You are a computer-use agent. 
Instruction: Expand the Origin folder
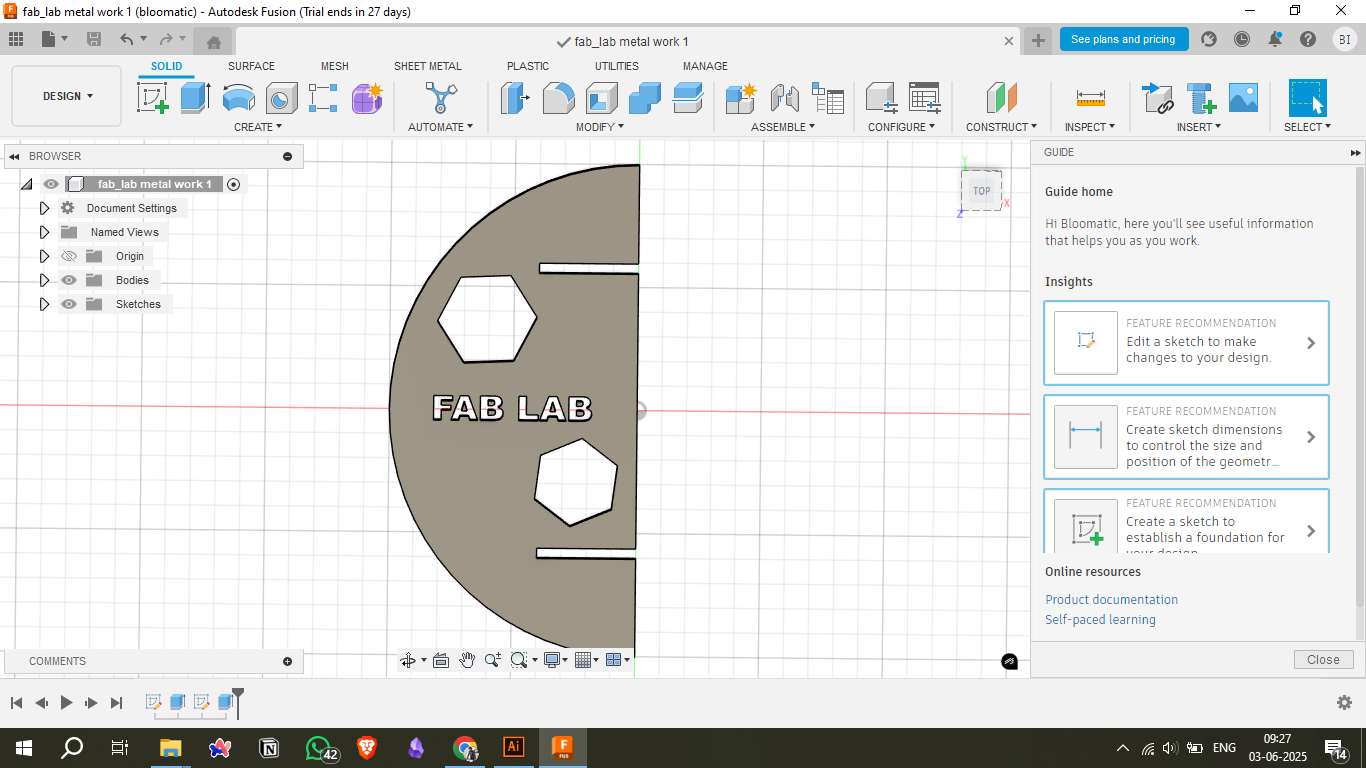44,256
